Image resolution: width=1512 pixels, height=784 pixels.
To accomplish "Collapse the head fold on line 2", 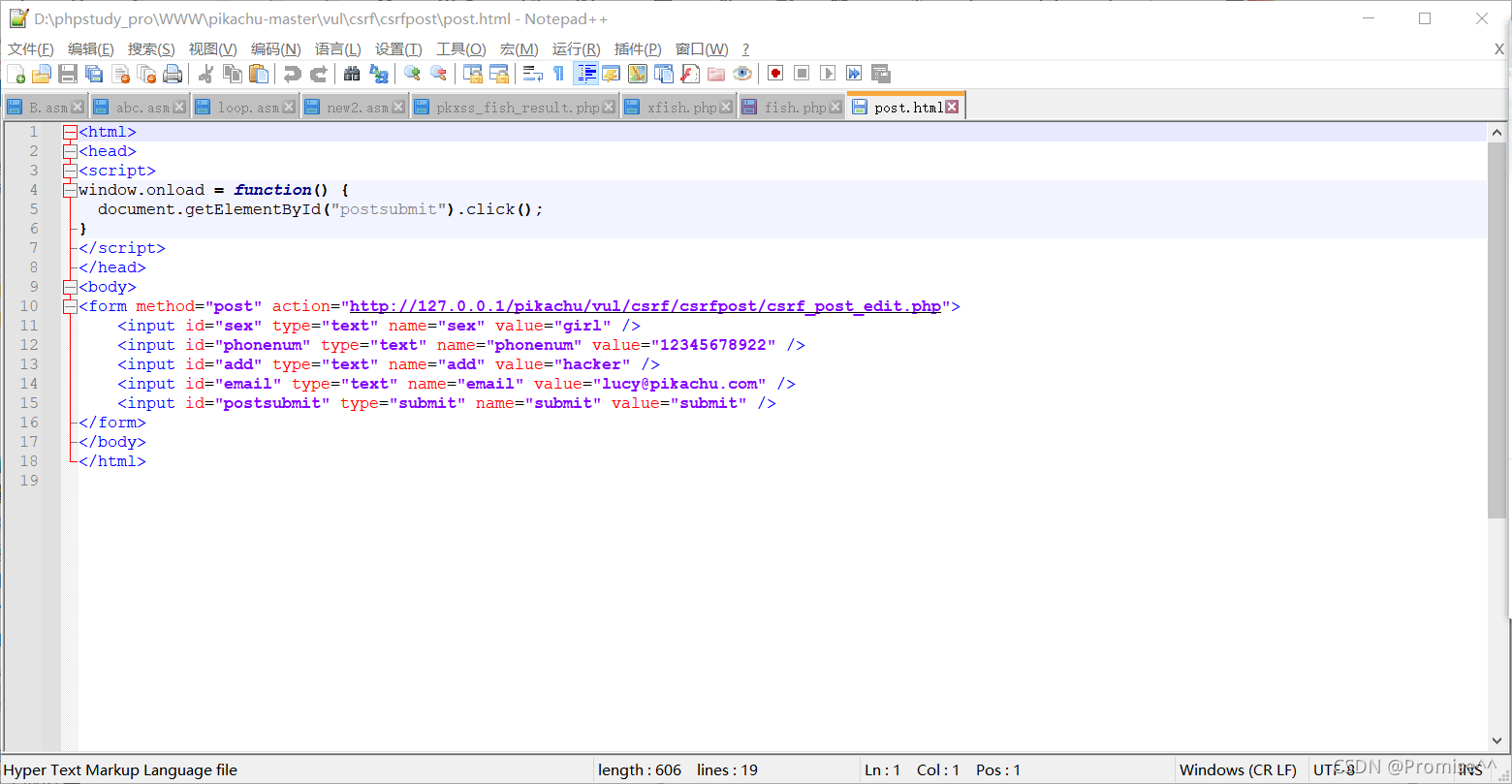I will (x=70, y=151).
